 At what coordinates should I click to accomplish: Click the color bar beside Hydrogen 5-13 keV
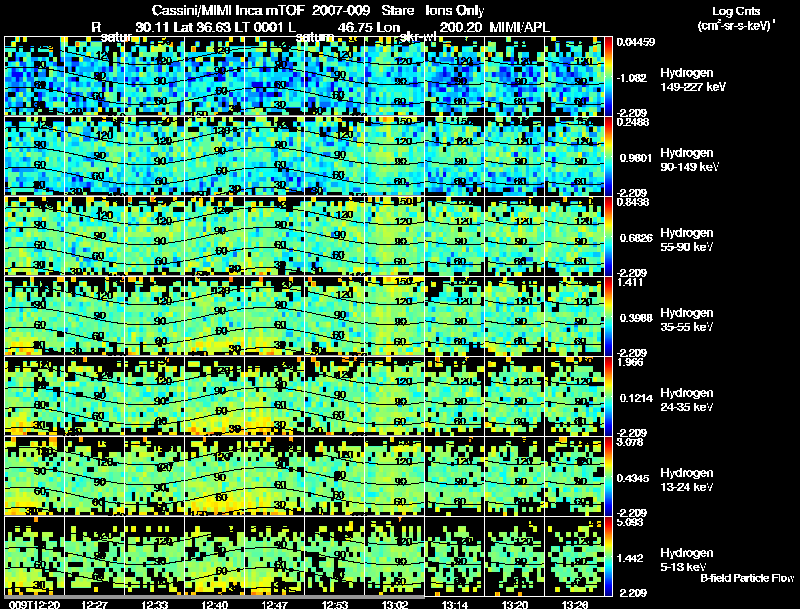[608, 556]
